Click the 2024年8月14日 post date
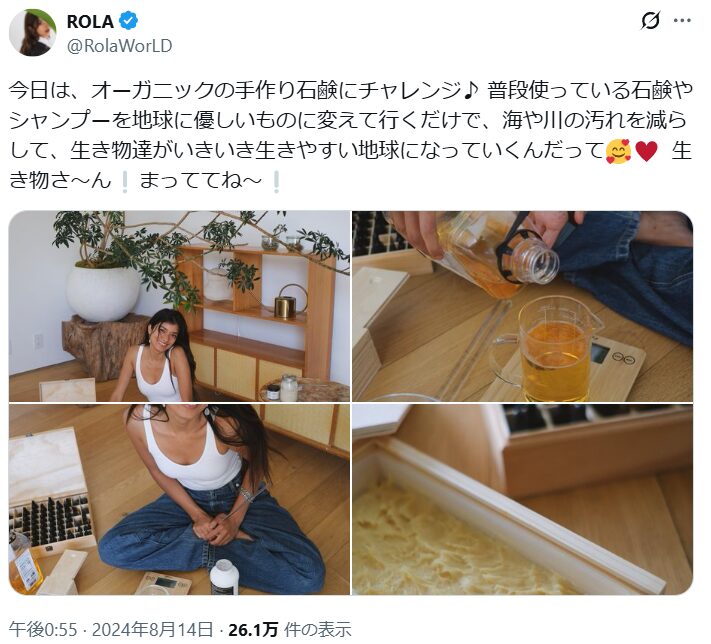The image size is (711, 644). [x=153, y=629]
